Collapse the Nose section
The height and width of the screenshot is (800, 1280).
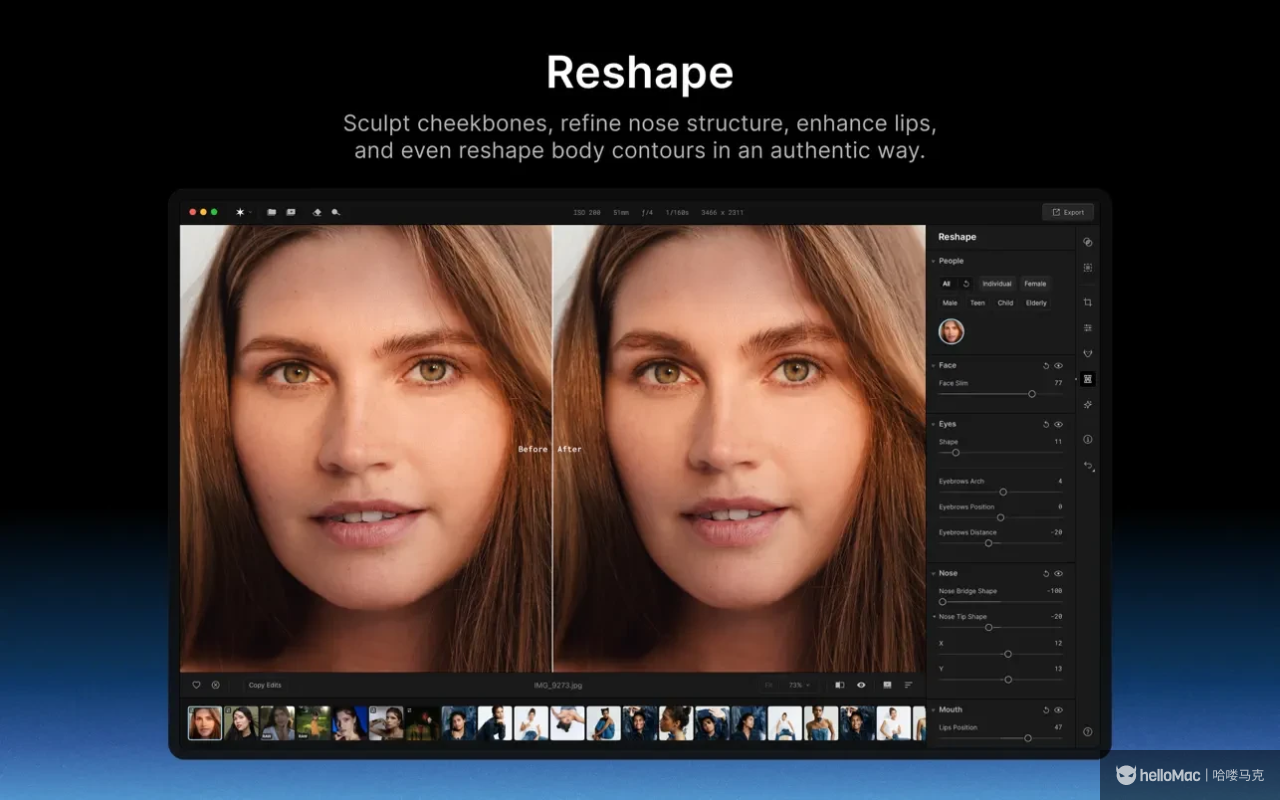click(933, 574)
